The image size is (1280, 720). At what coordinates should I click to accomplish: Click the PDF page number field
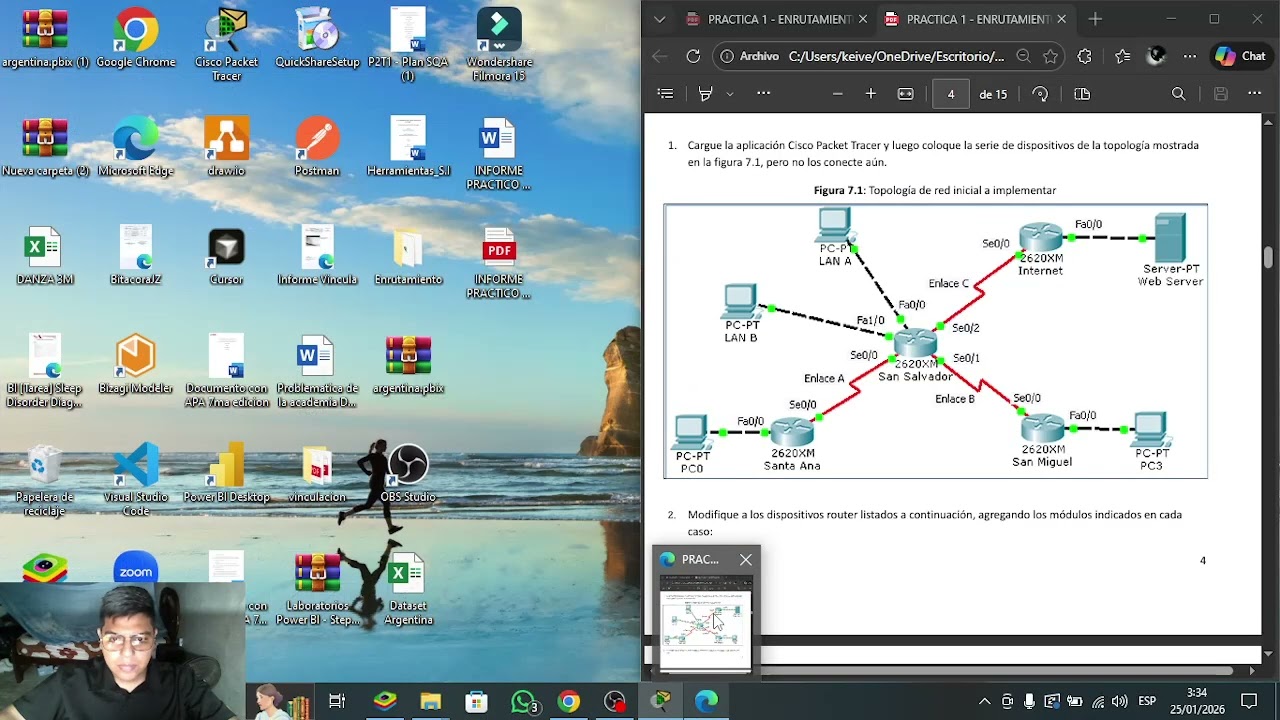pos(951,94)
